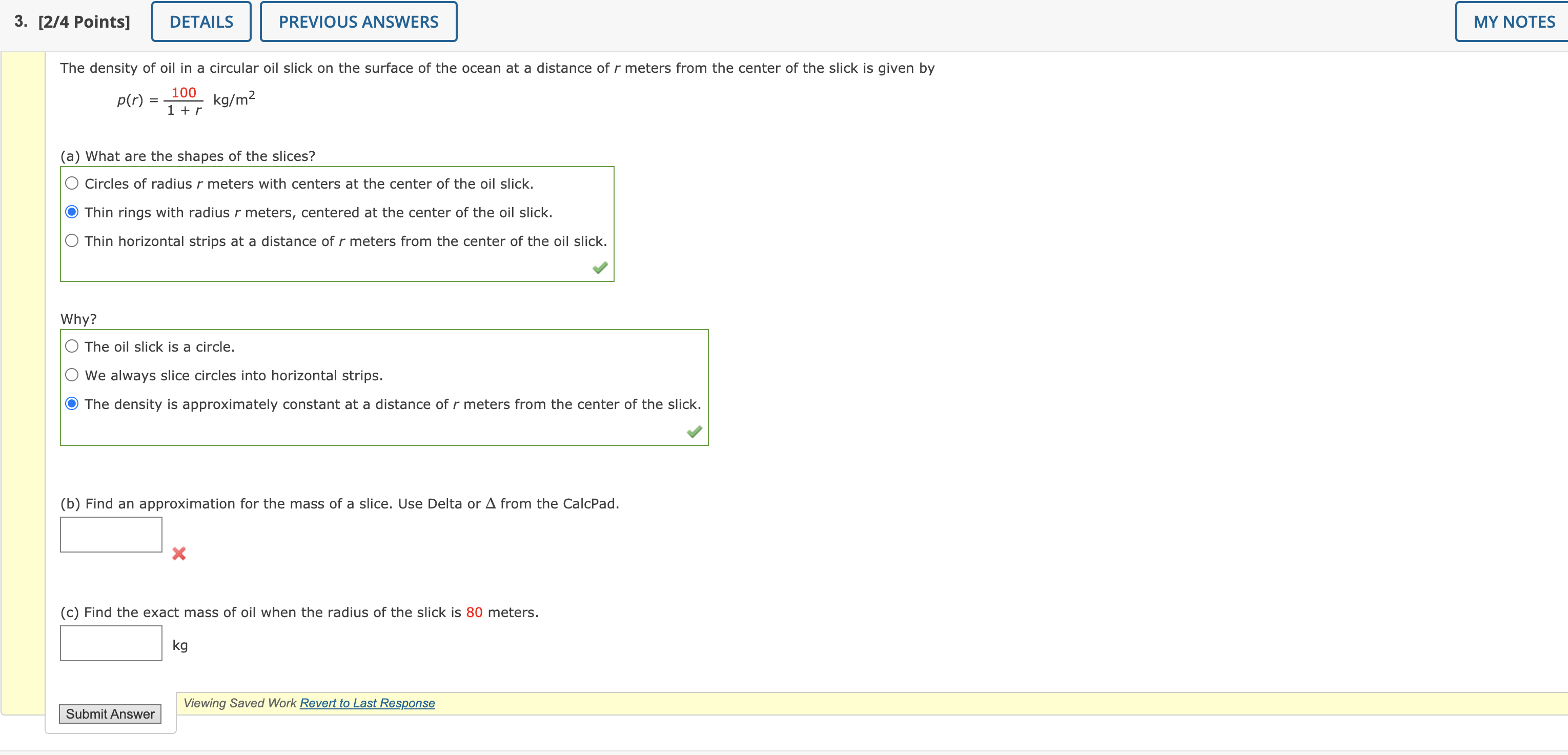This screenshot has height=755, width=1568.
Task: Click the 'Viewing Saved Work' status text
Action: (x=240, y=703)
